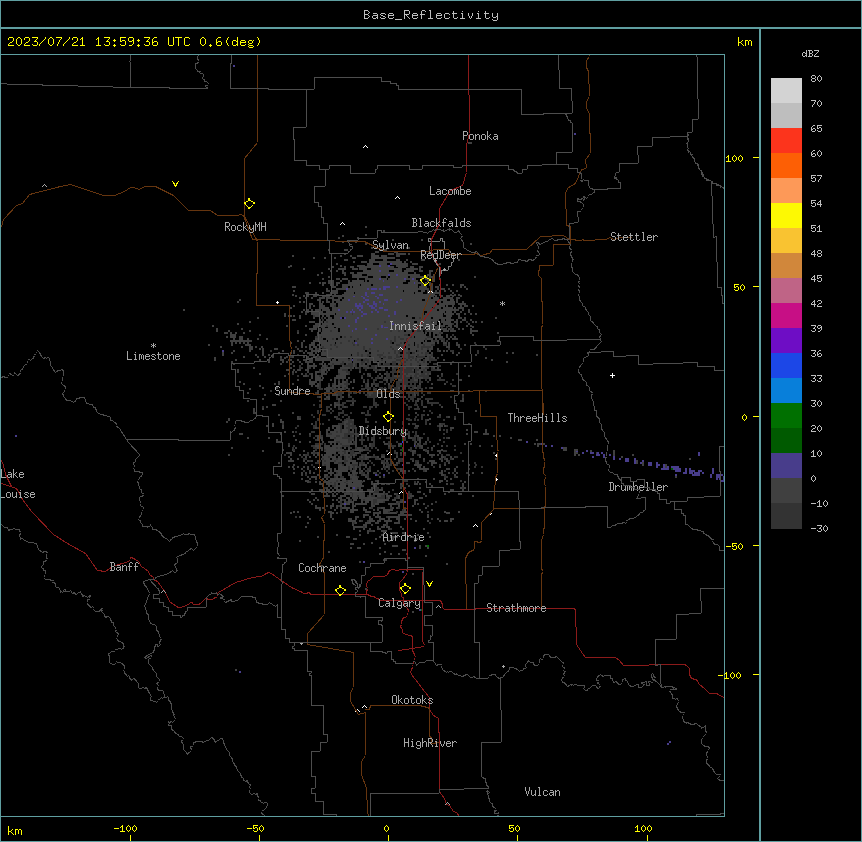The height and width of the screenshot is (842, 862).
Task: Click the white asterisk above Limestone label
Action: pos(153,346)
